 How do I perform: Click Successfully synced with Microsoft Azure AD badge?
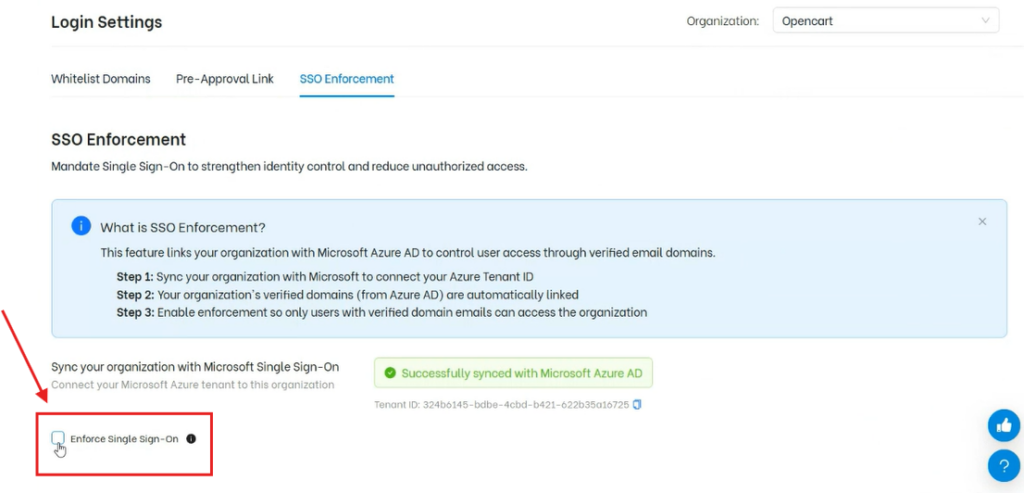(x=513, y=373)
